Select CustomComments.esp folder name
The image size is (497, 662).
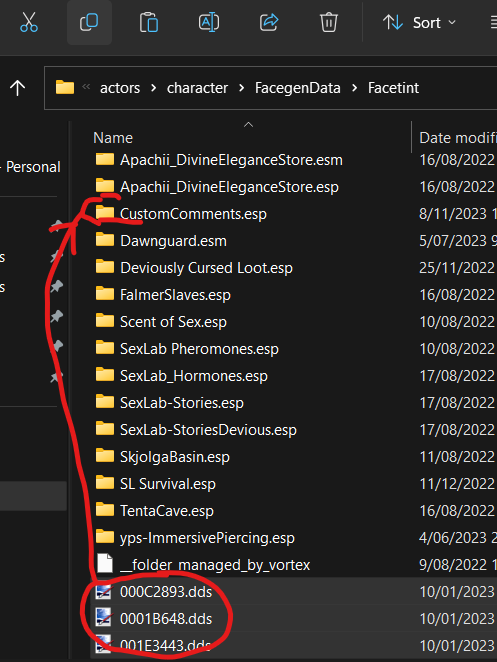[x=193, y=214]
